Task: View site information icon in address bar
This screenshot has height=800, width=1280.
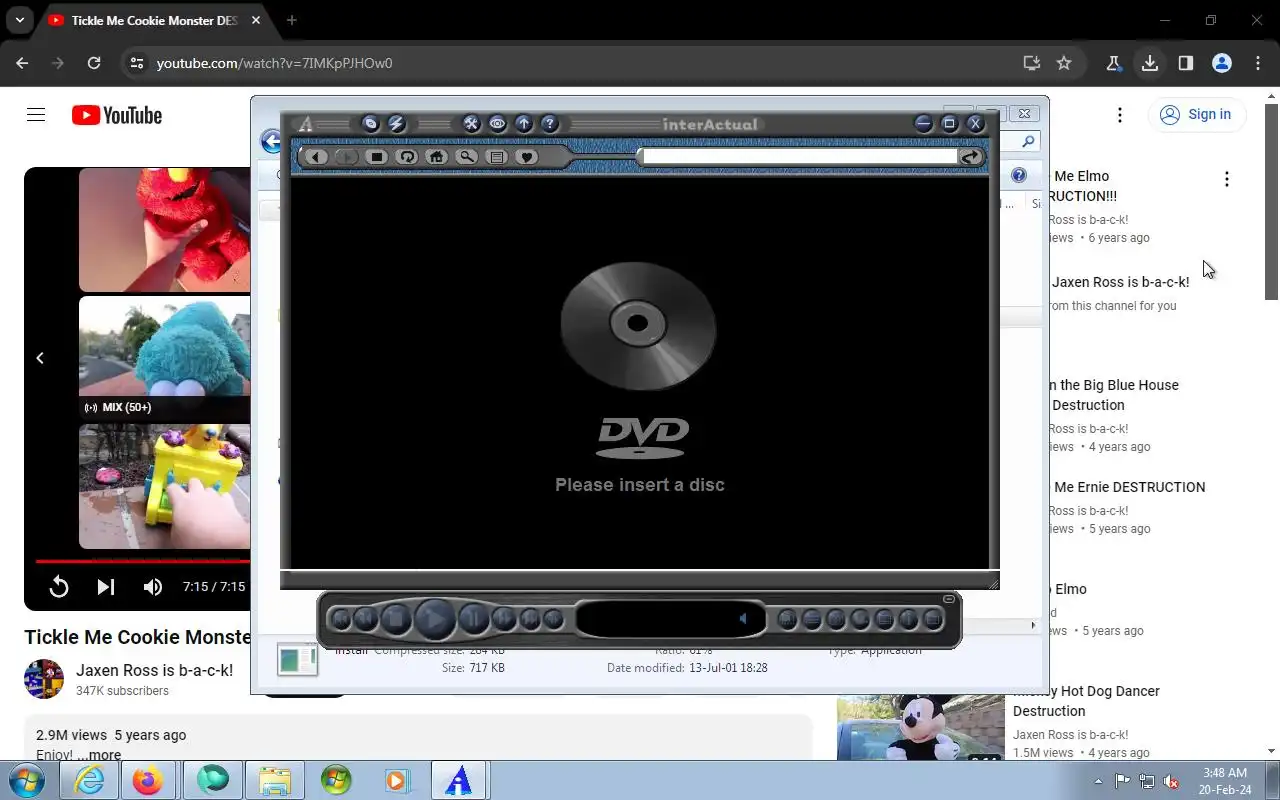Action: [136, 63]
